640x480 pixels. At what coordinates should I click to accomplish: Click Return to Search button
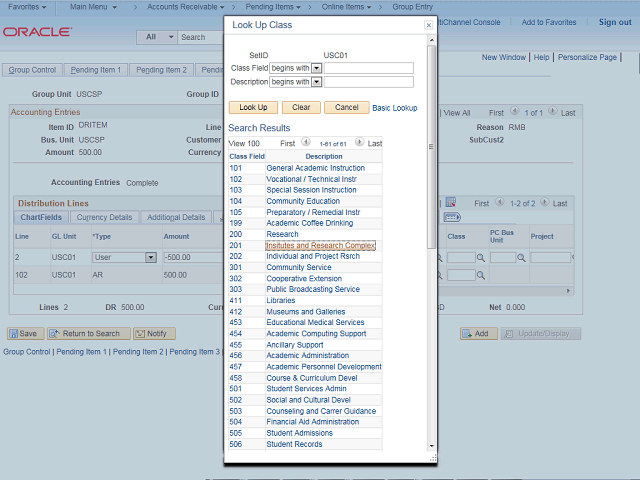89,334
